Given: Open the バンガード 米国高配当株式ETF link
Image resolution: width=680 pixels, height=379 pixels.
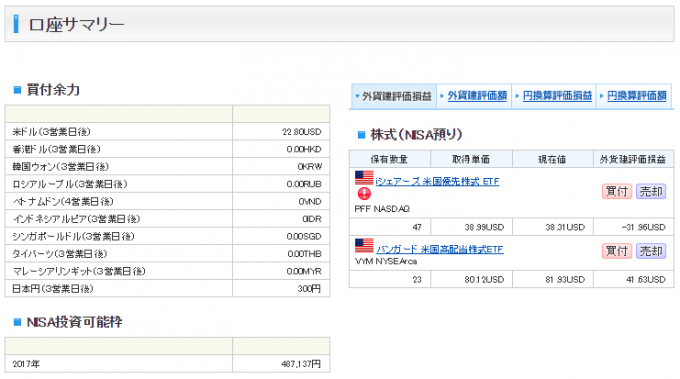Looking at the screenshot, I should click(439, 249).
